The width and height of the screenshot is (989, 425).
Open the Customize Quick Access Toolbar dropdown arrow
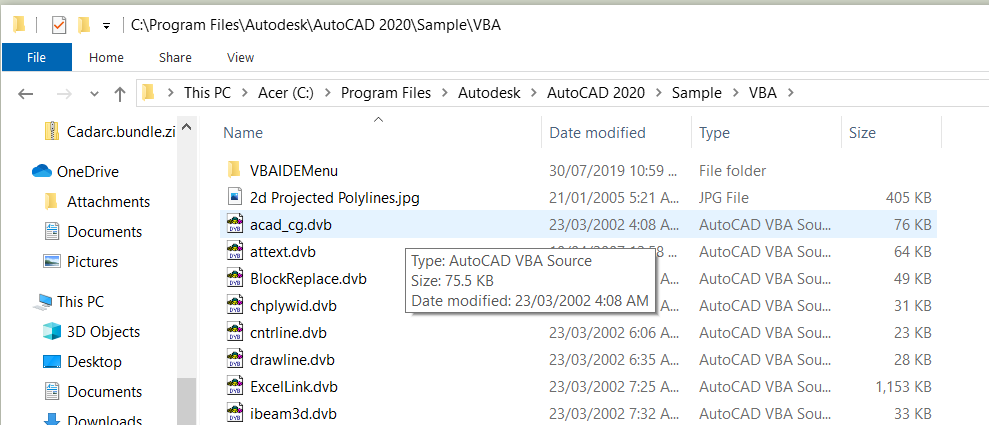pos(107,26)
